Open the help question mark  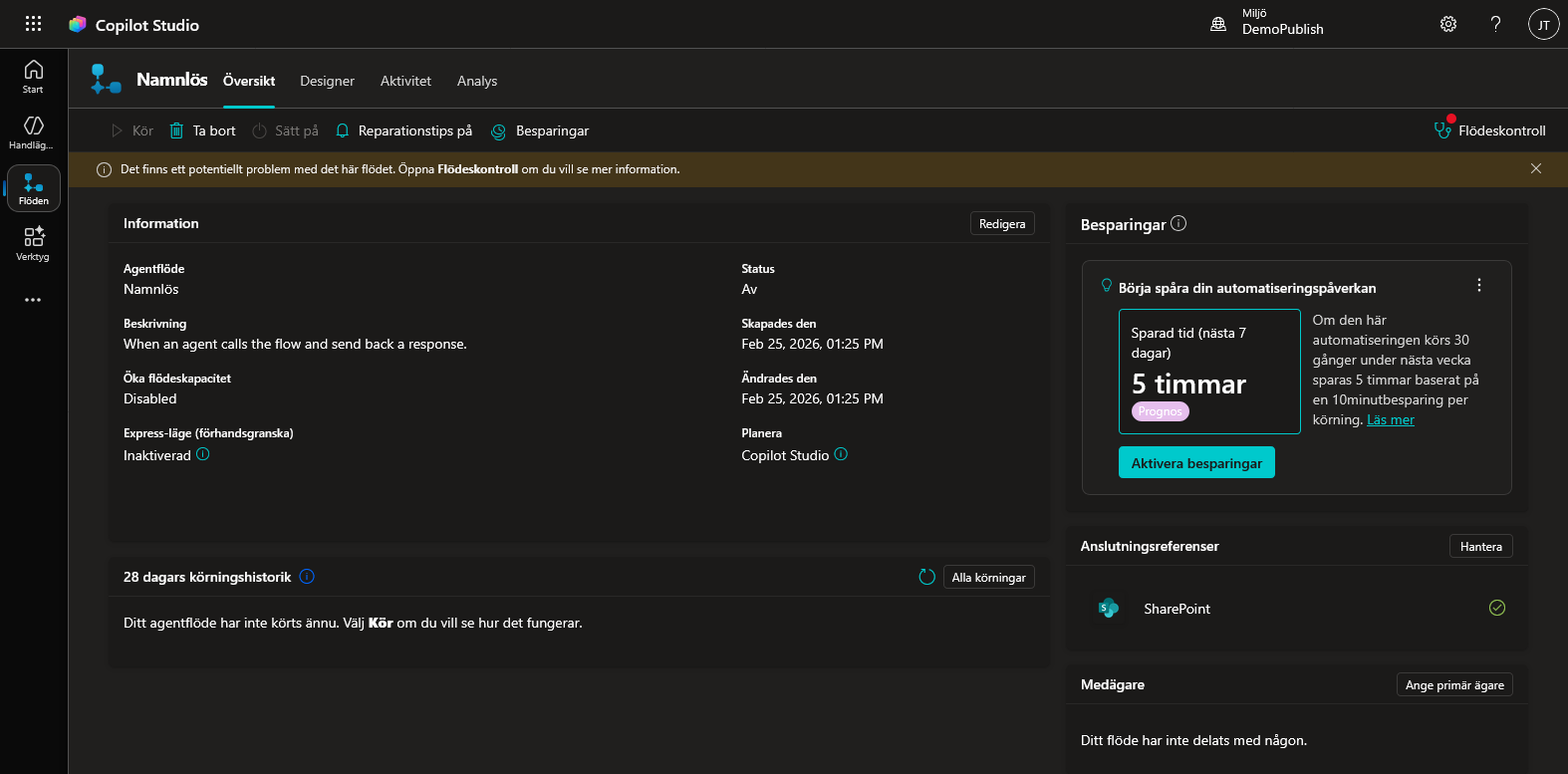(1495, 24)
